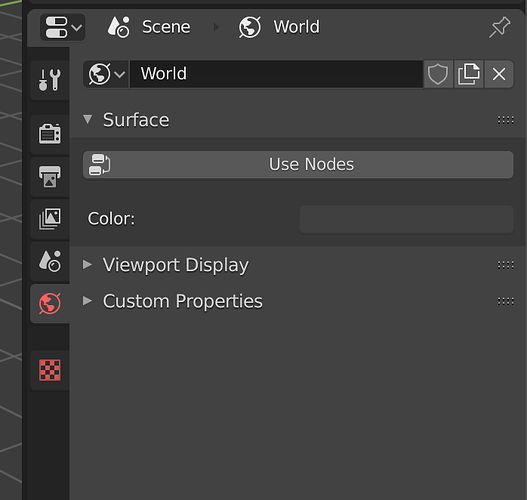Browse world data-blocks with the globe dropdown
Image resolution: width=527 pixels, height=500 pixels.
[106, 74]
